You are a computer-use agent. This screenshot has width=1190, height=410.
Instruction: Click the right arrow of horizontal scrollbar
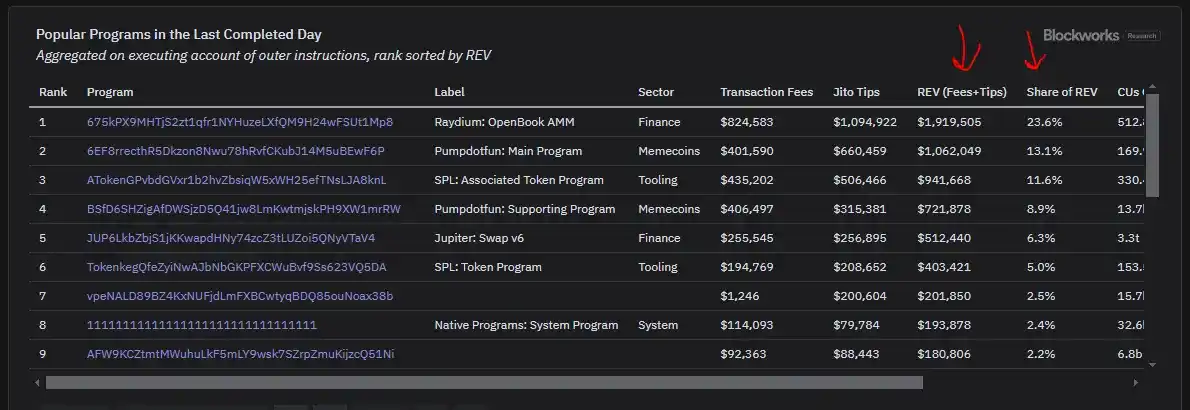[1135, 382]
